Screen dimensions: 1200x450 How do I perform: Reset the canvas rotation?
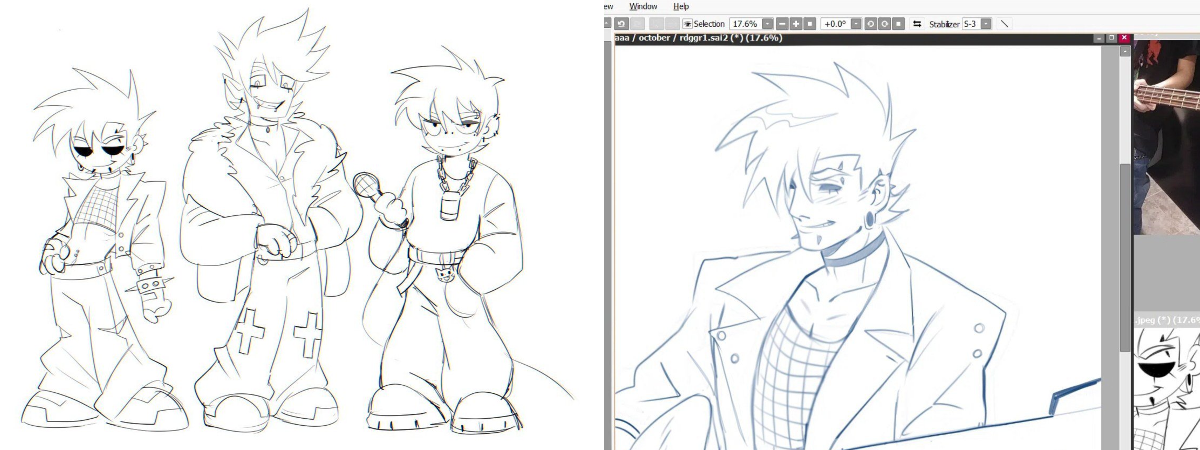click(898, 23)
